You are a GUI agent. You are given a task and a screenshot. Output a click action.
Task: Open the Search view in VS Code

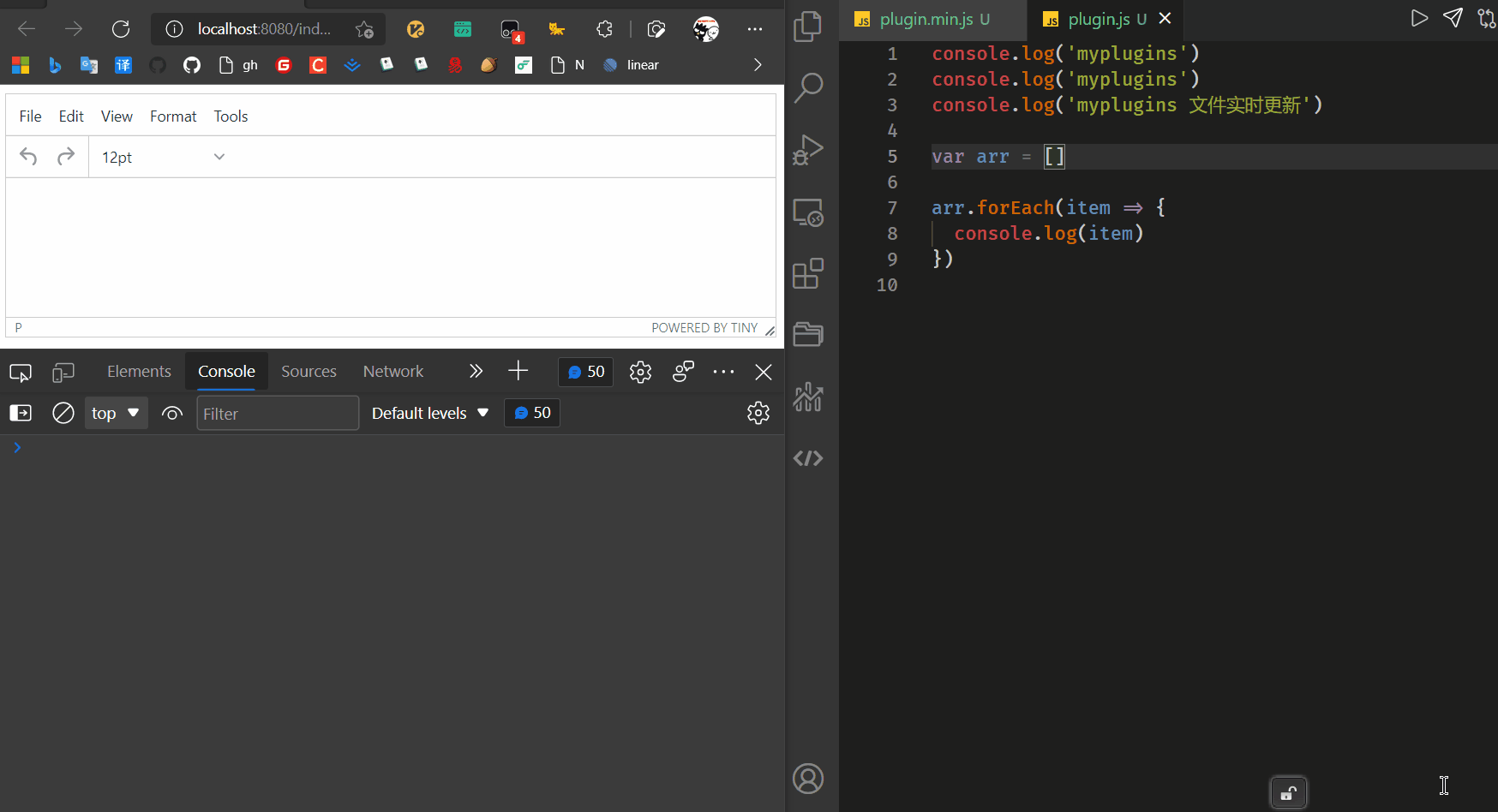click(x=808, y=87)
